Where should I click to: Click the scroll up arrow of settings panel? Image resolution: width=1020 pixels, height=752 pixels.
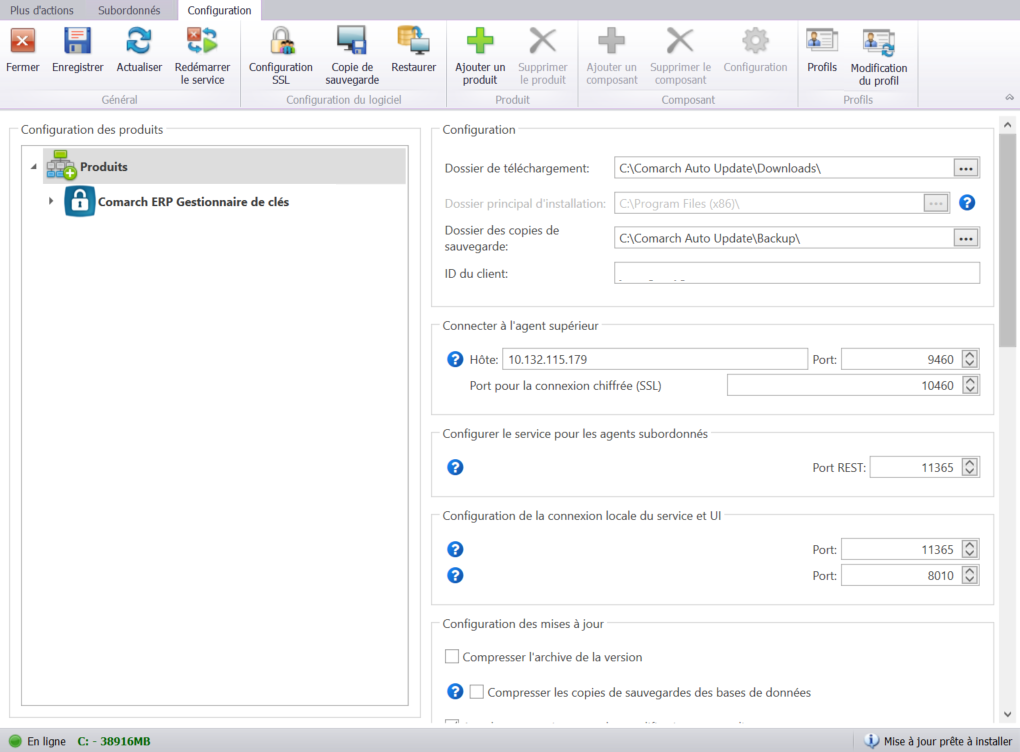tap(1007, 124)
